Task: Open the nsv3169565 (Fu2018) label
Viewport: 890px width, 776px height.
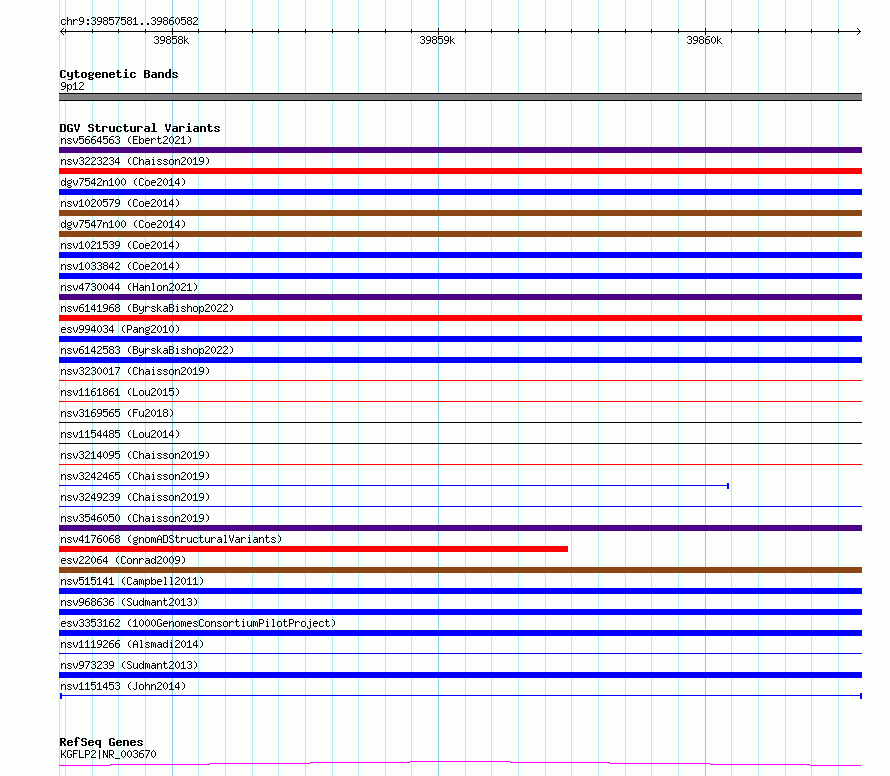Action: (117, 413)
